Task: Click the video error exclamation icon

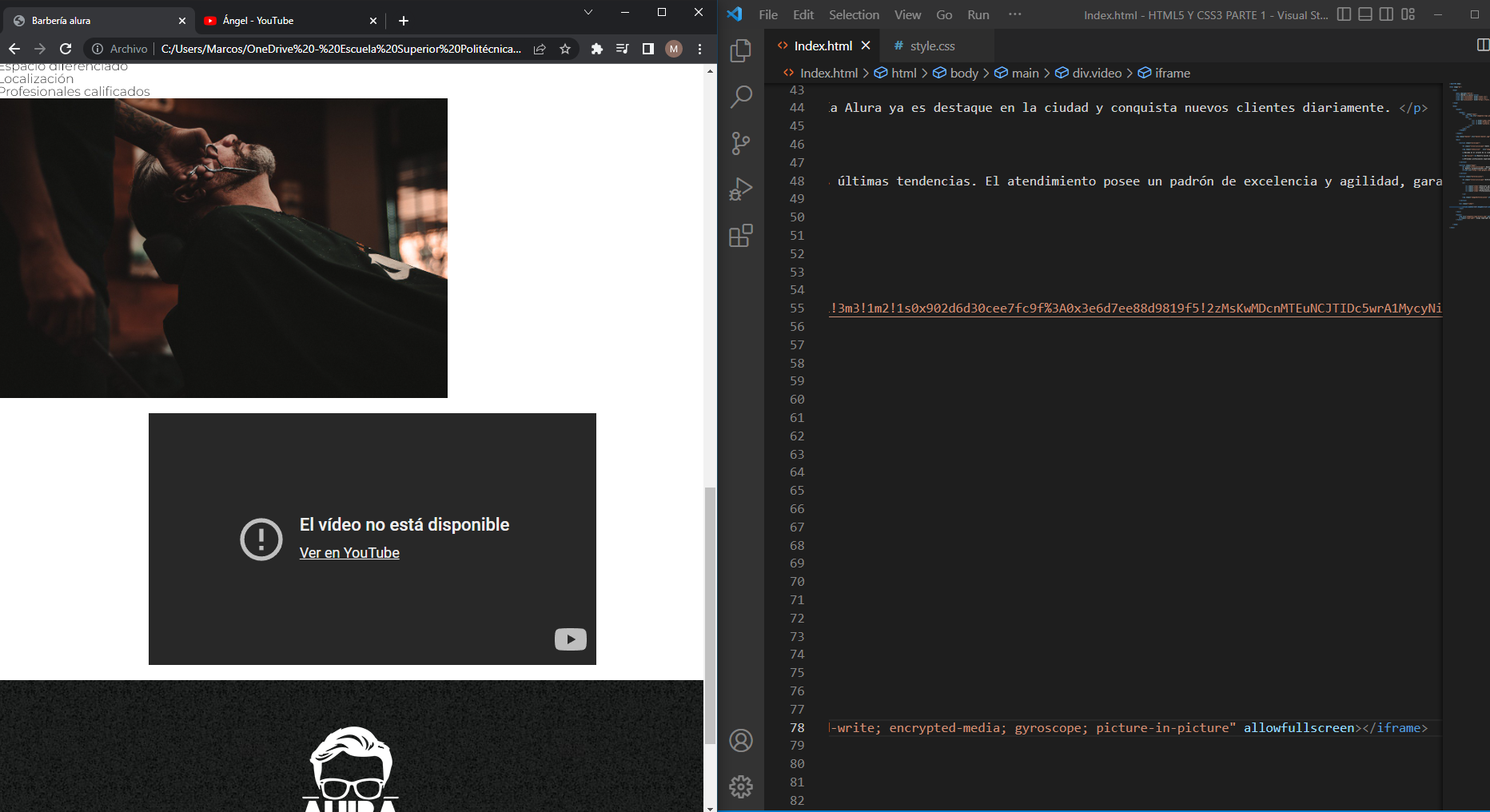Action: [x=261, y=539]
